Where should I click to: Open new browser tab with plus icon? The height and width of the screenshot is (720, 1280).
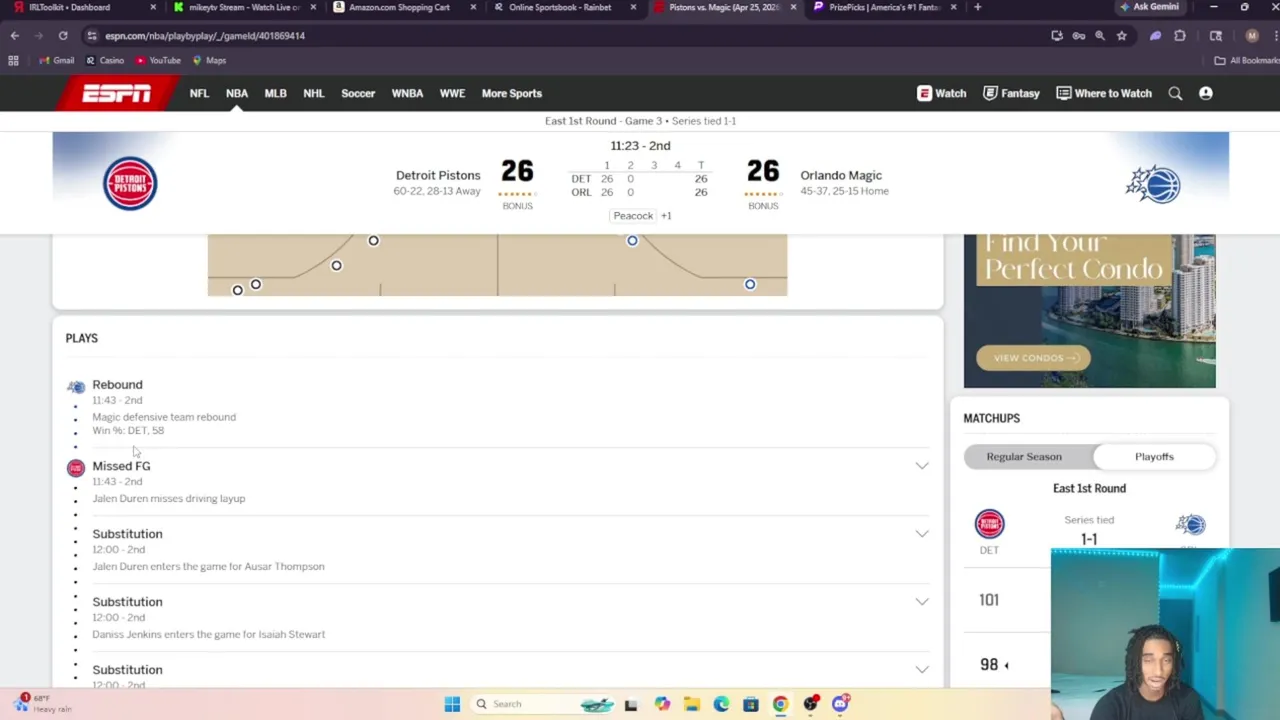977,7
